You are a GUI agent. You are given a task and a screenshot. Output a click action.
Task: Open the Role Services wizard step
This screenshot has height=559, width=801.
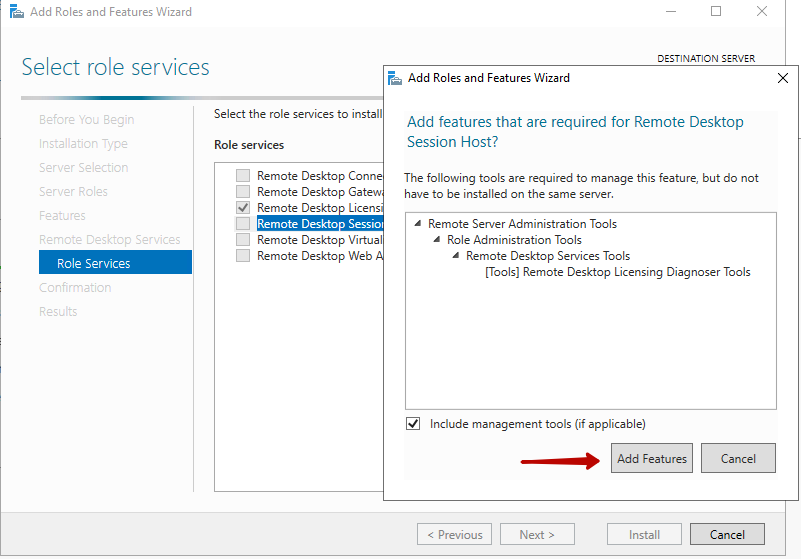(93, 264)
